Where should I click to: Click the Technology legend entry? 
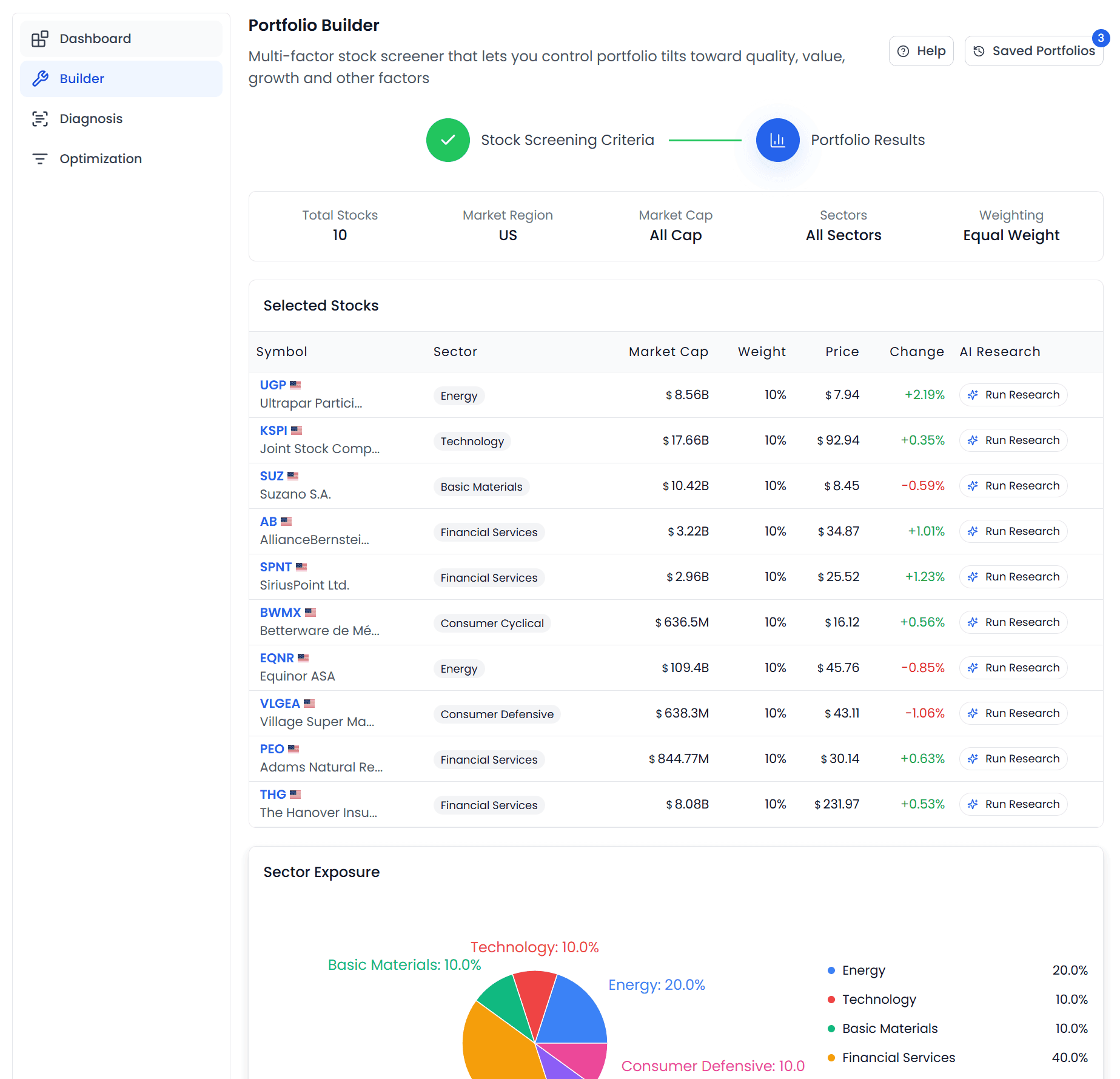(x=958, y=1000)
